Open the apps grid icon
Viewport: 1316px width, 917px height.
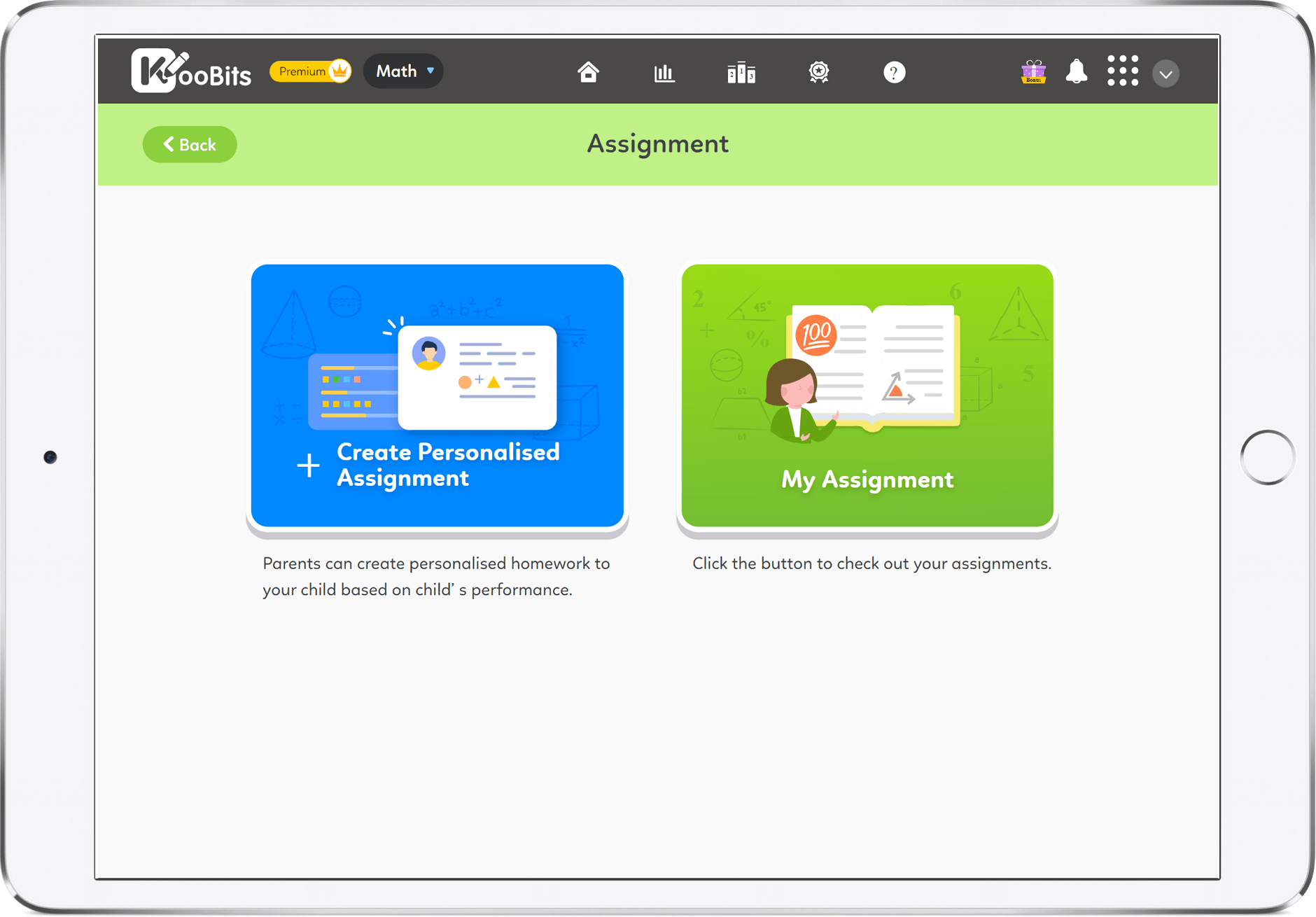pos(1123,71)
